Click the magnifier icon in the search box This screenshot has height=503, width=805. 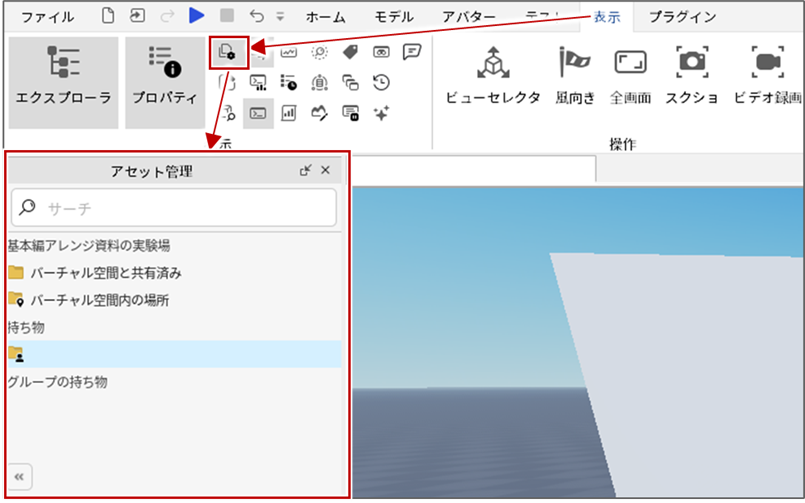tap(27, 207)
